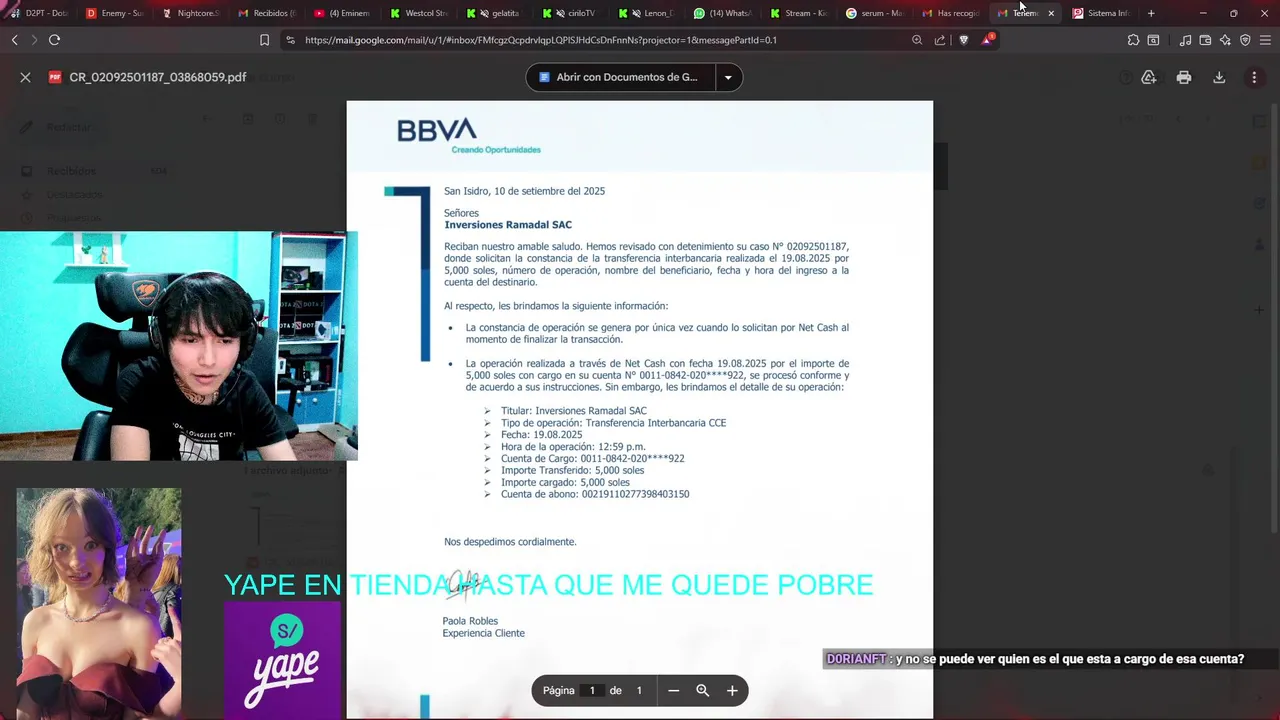The height and width of the screenshot is (720, 1280).
Task: Toggle the browser sidebar panel icon
Action: tap(1153, 40)
